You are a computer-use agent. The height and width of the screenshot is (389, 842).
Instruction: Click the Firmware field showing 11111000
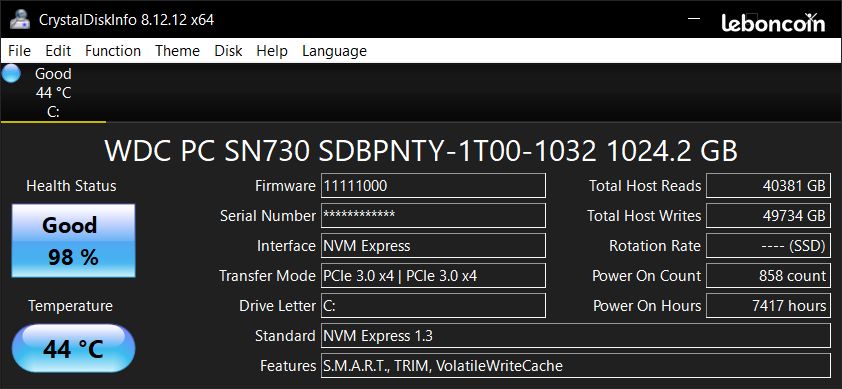pos(433,186)
